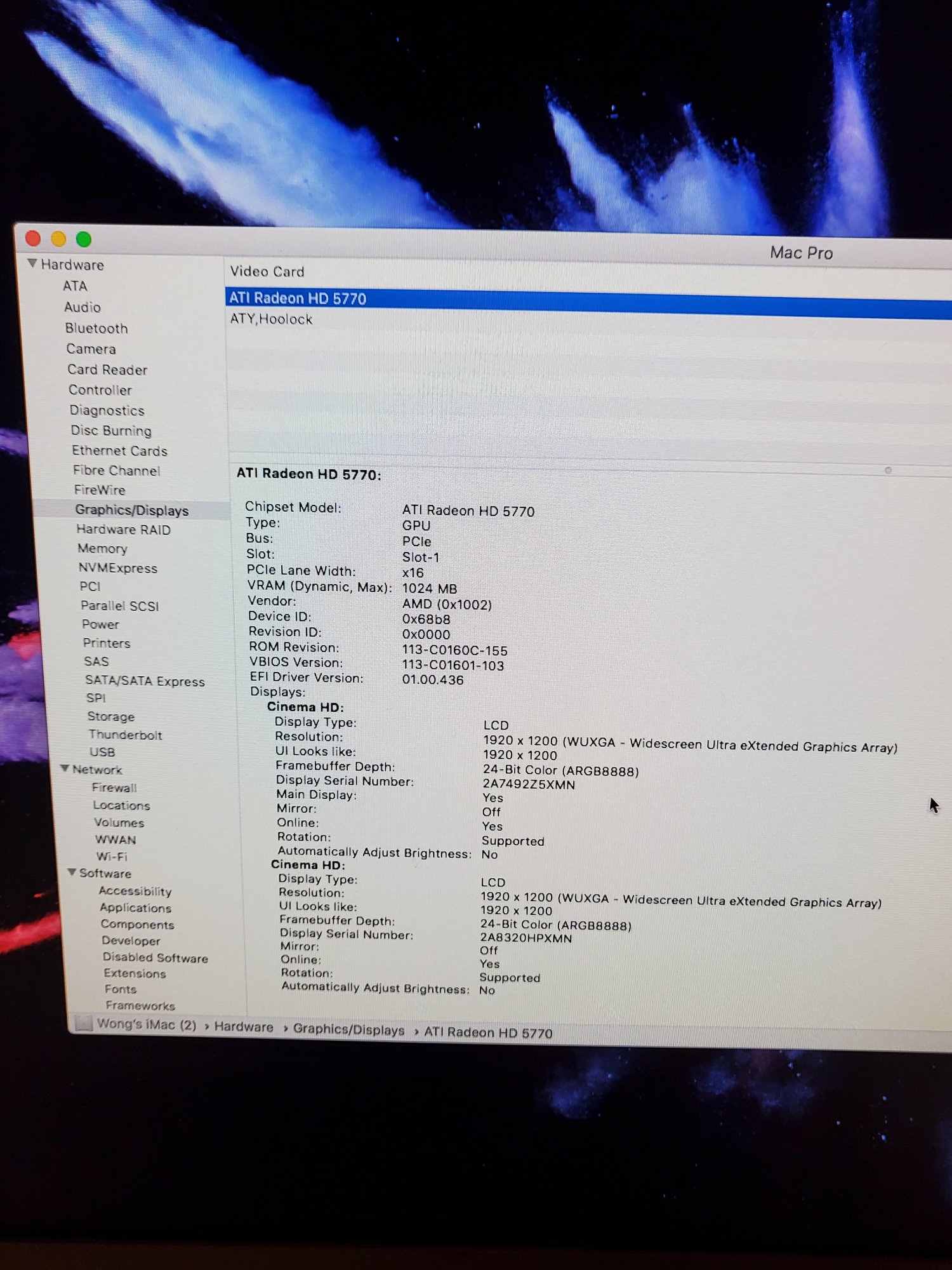The height and width of the screenshot is (1270, 952).
Task: Select Volumes under Network
Action: click(119, 822)
